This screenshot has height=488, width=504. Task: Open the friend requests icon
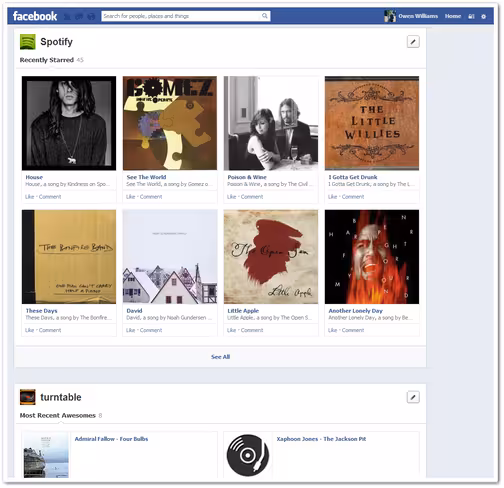[67, 16]
